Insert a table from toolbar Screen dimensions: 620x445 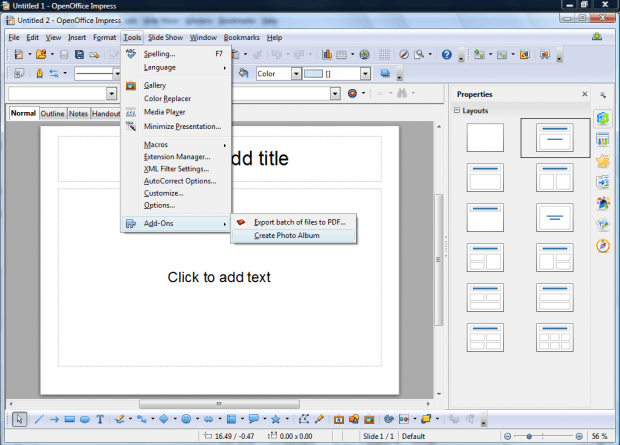click(341, 55)
